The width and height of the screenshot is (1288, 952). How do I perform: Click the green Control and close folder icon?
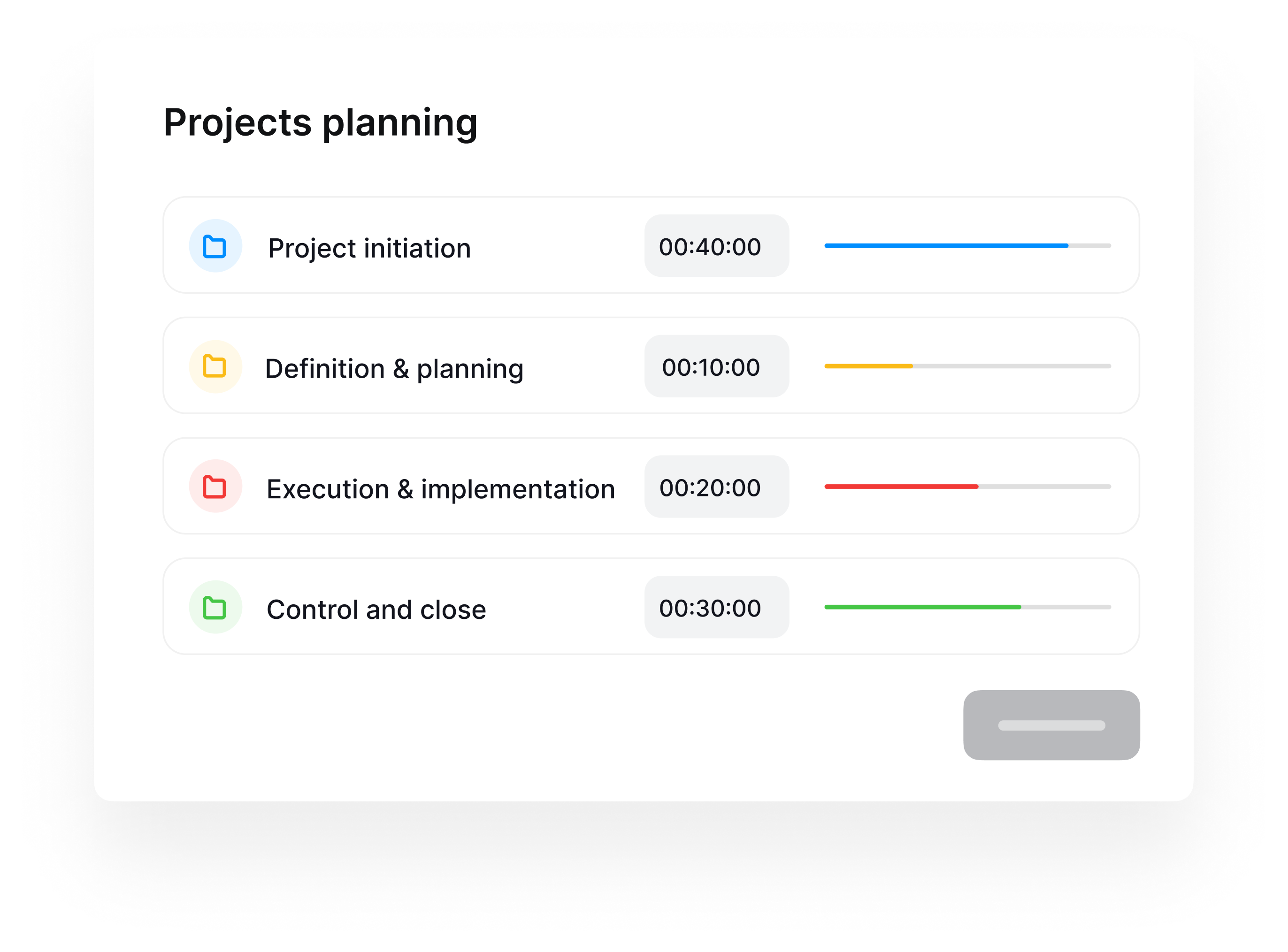(215, 608)
